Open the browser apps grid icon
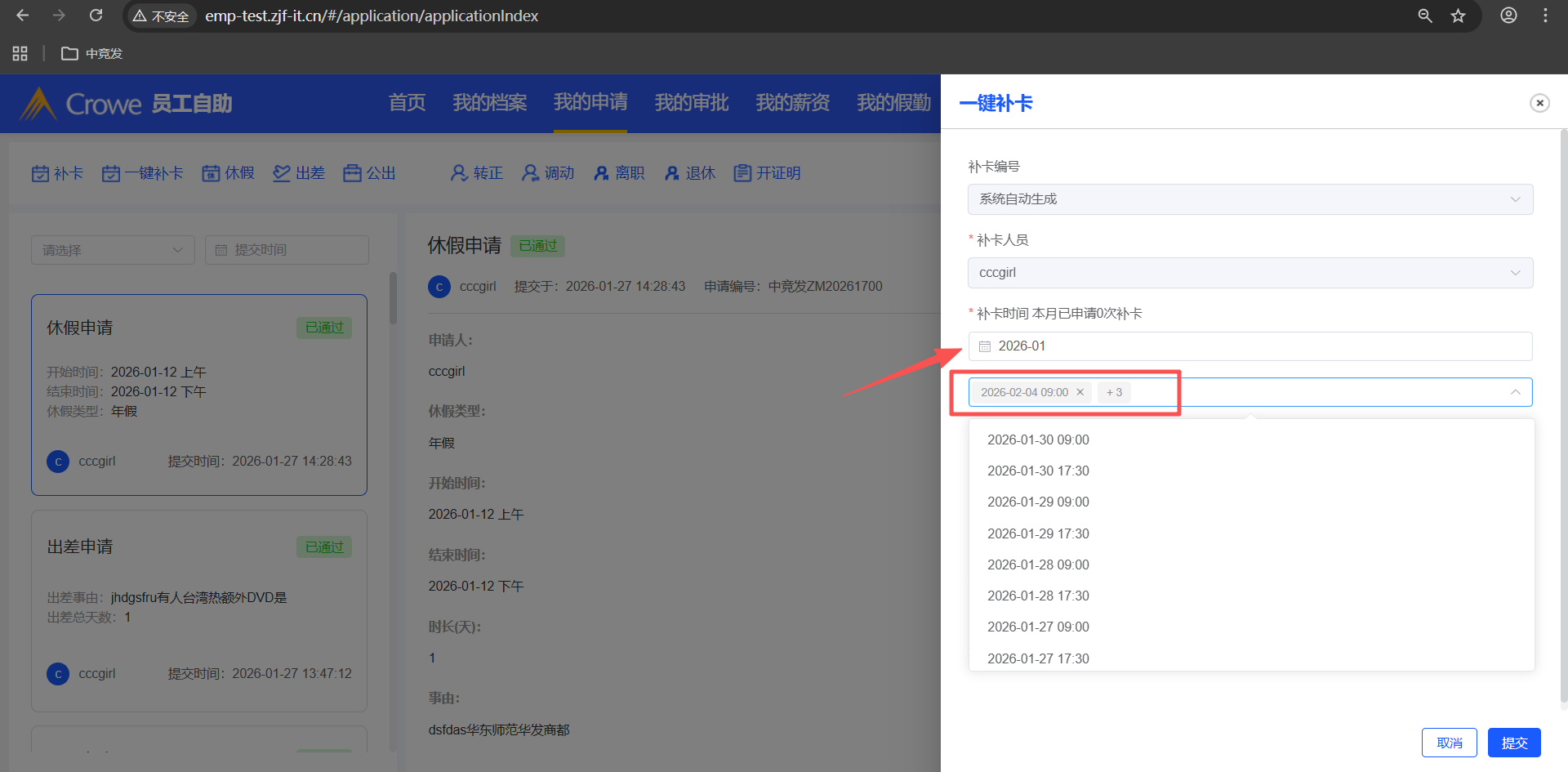Screen dimensions: 1568x772 click(20, 53)
